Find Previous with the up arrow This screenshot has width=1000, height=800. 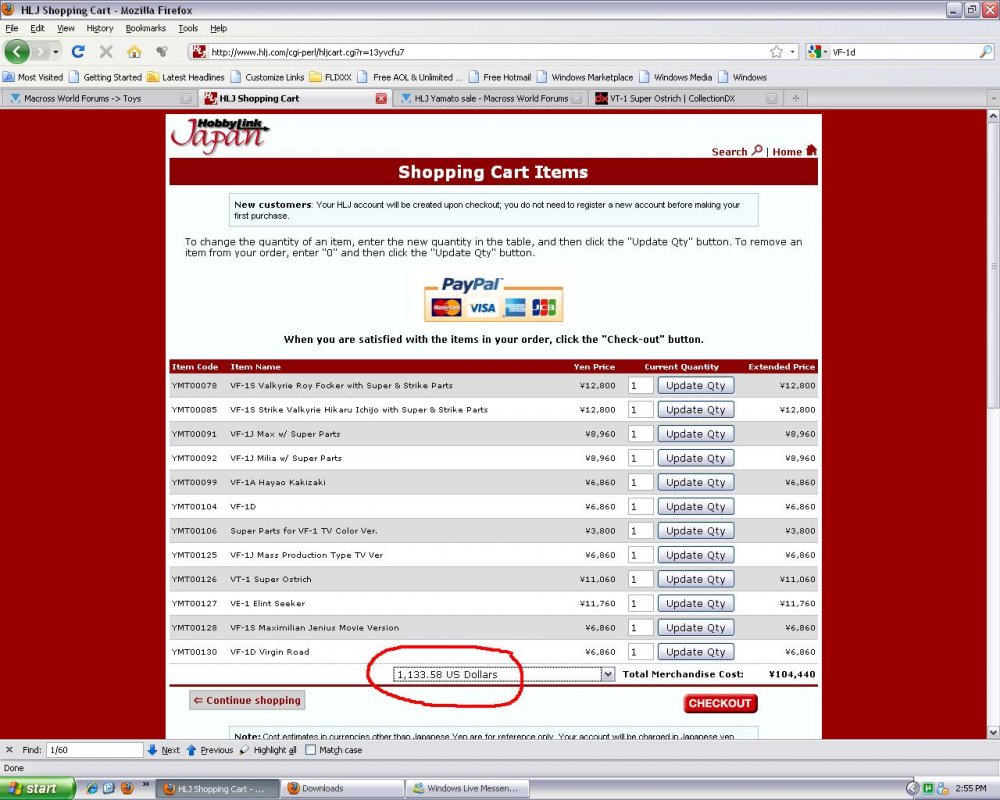tap(210, 750)
